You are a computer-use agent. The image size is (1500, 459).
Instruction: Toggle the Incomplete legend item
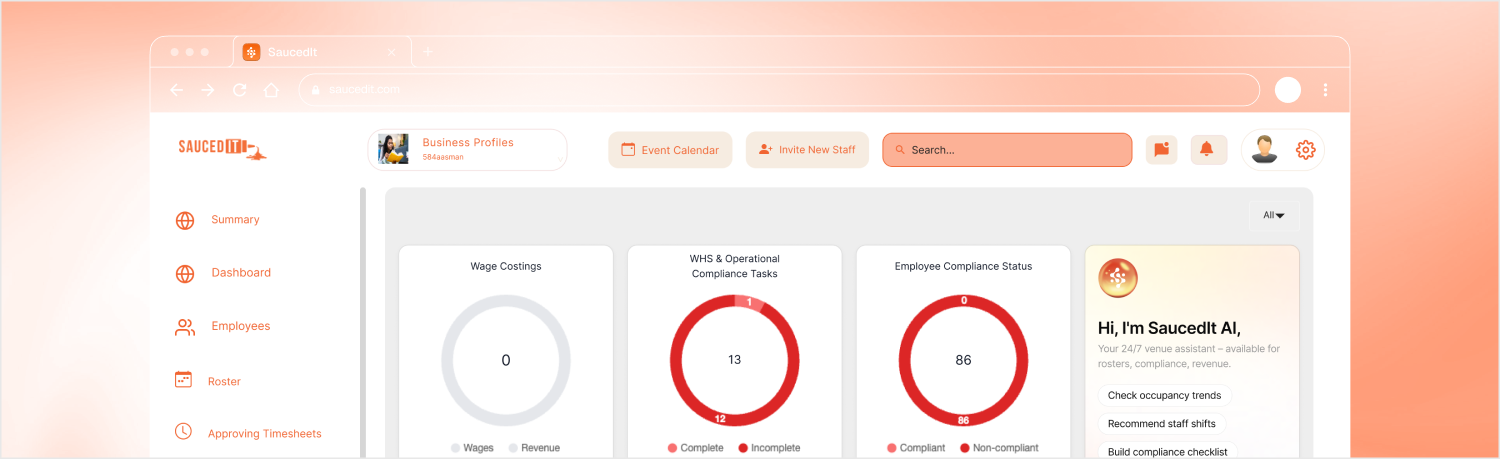[768, 448]
